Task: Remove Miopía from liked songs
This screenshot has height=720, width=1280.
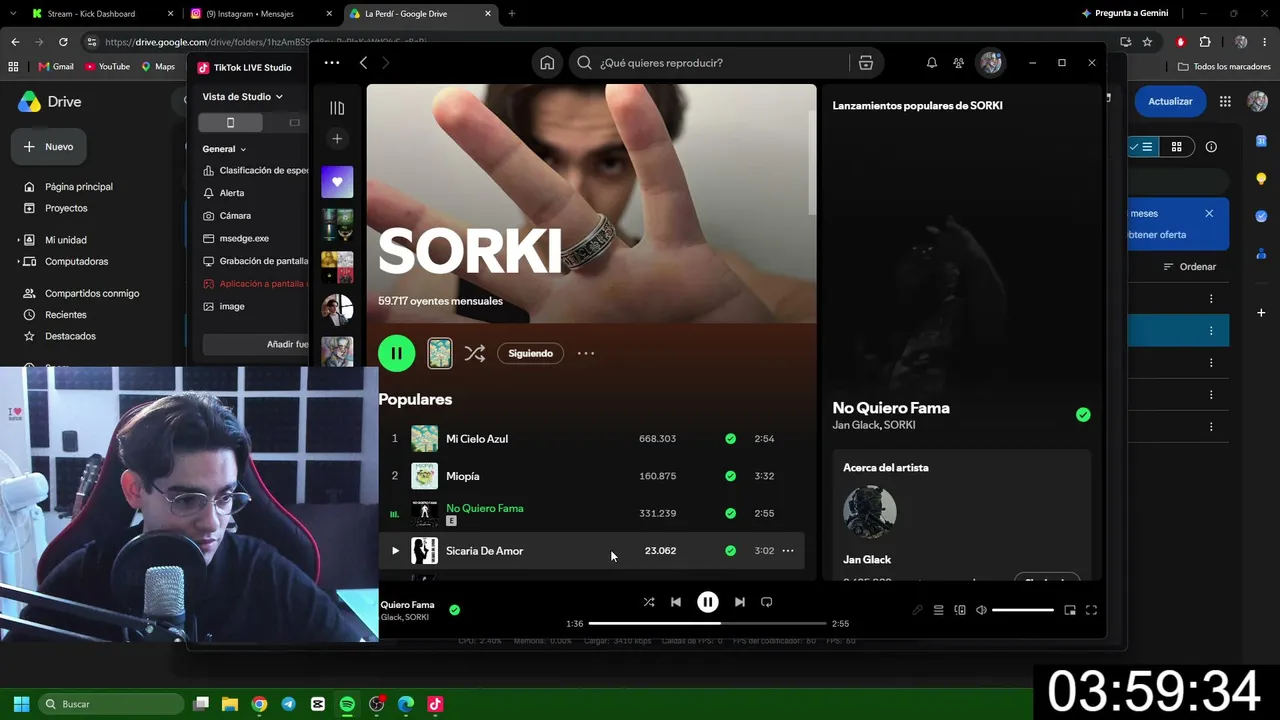Action: tap(730, 476)
